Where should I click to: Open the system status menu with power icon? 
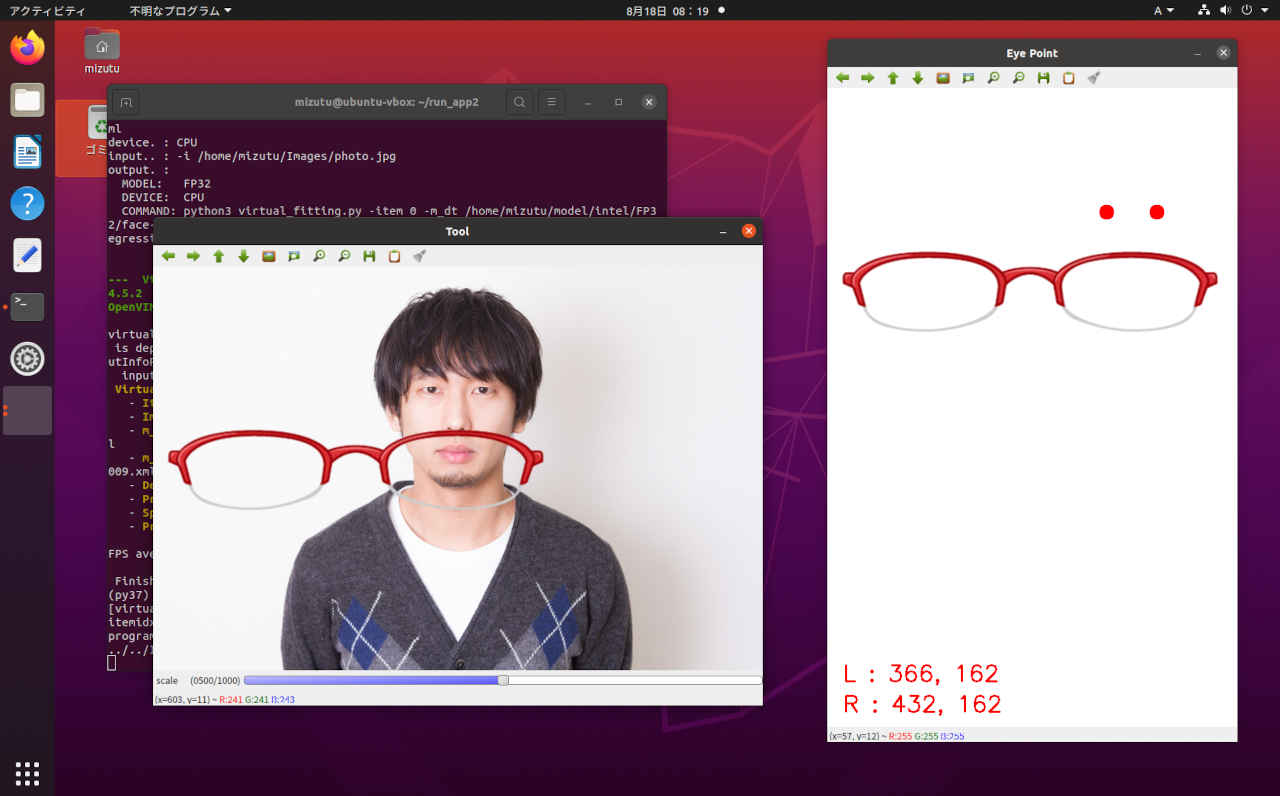[x=1247, y=11]
